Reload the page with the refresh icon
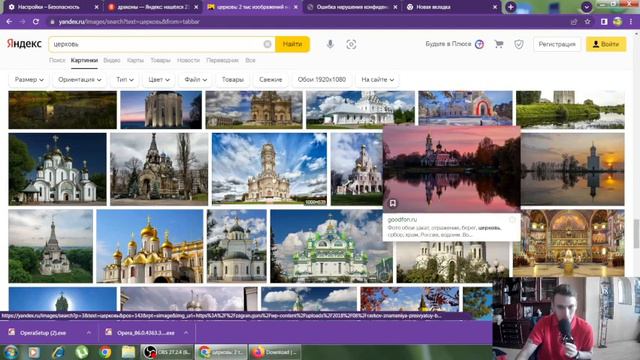This screenshot has width=640, height=360. tap(36, 21)
